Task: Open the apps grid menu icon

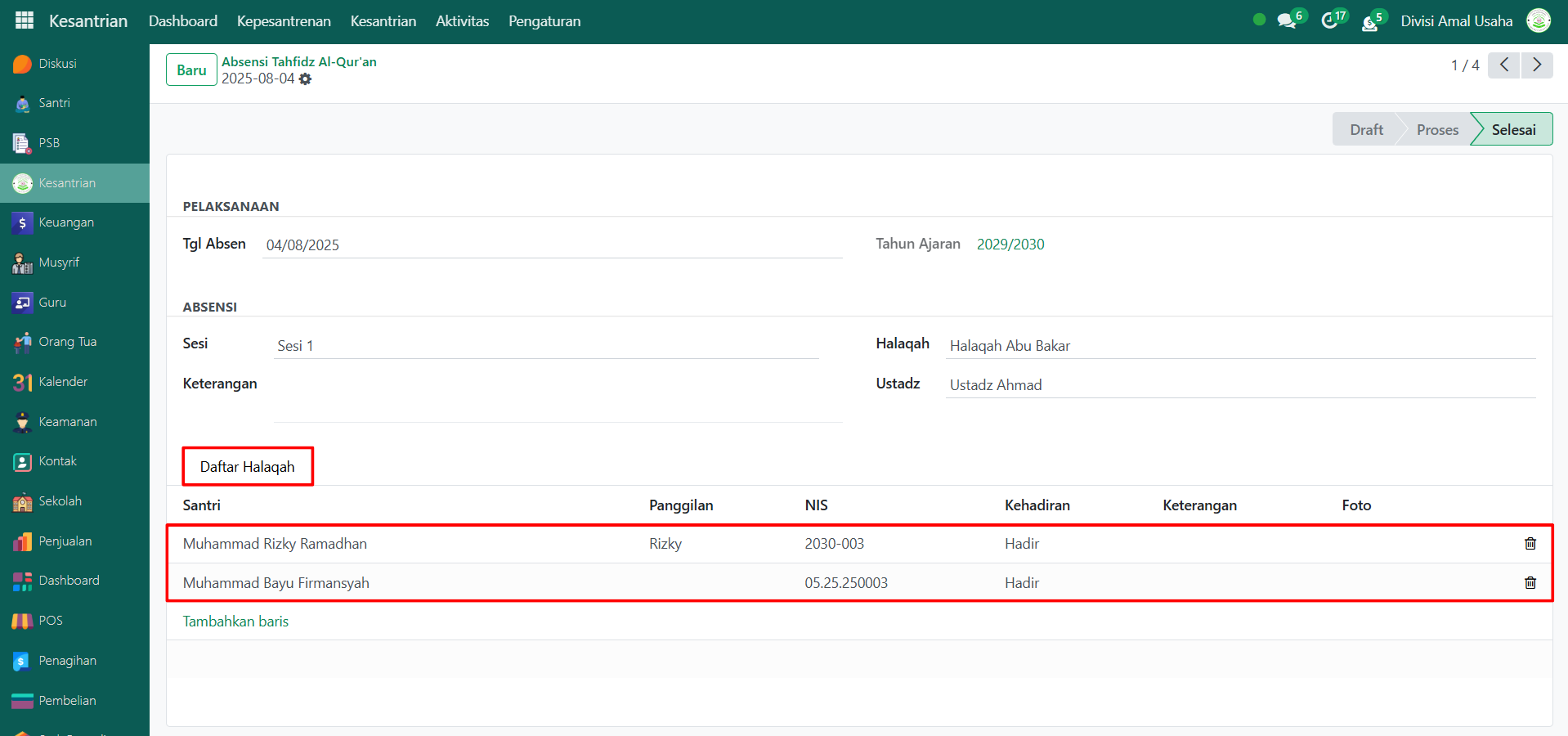Action: tap(25, 20)
